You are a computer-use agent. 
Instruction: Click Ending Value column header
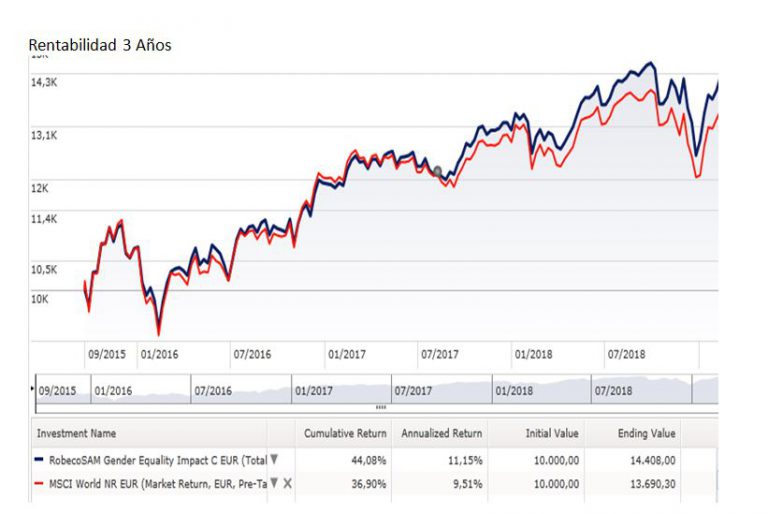tap(646, 434)
